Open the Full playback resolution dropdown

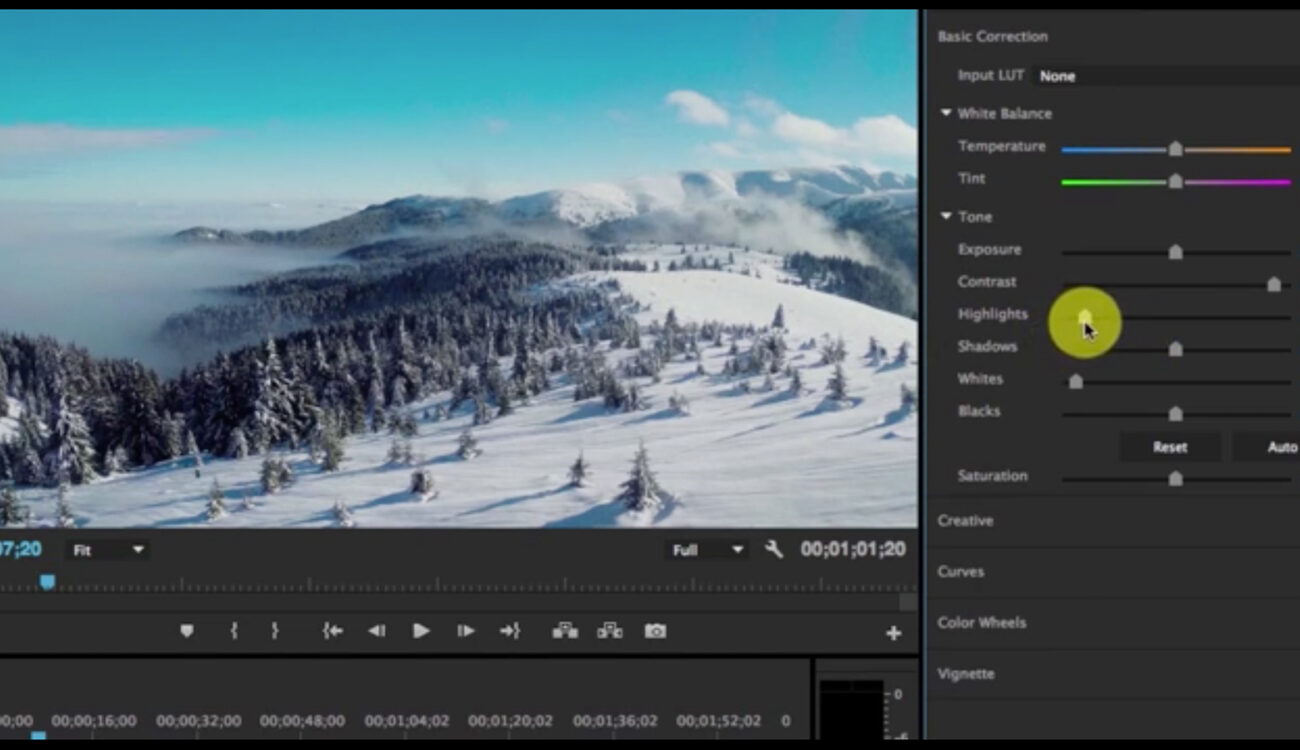[x=706, y=549]
